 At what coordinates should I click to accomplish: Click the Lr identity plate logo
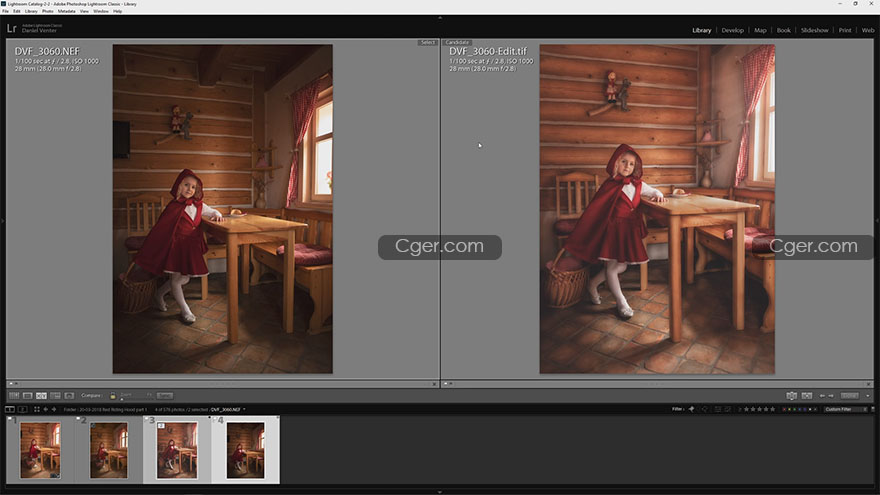click(12, 28)
